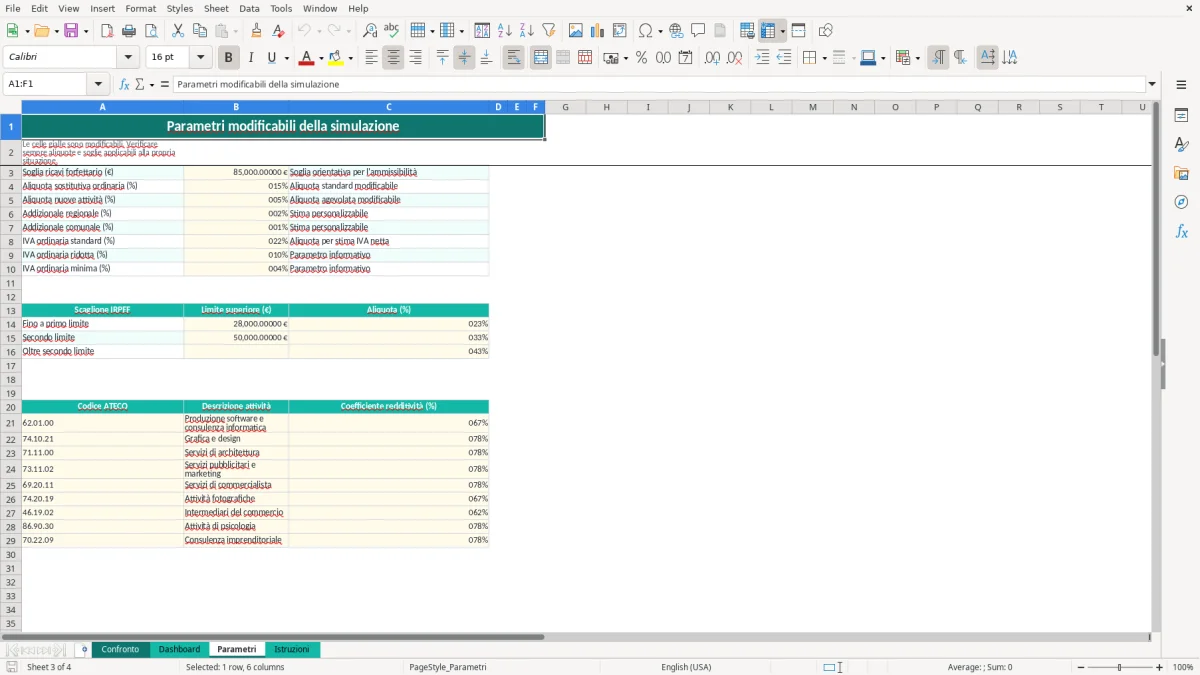Click the font color red A swatch
Screen dimensions: 1200x675
(305, 58)
